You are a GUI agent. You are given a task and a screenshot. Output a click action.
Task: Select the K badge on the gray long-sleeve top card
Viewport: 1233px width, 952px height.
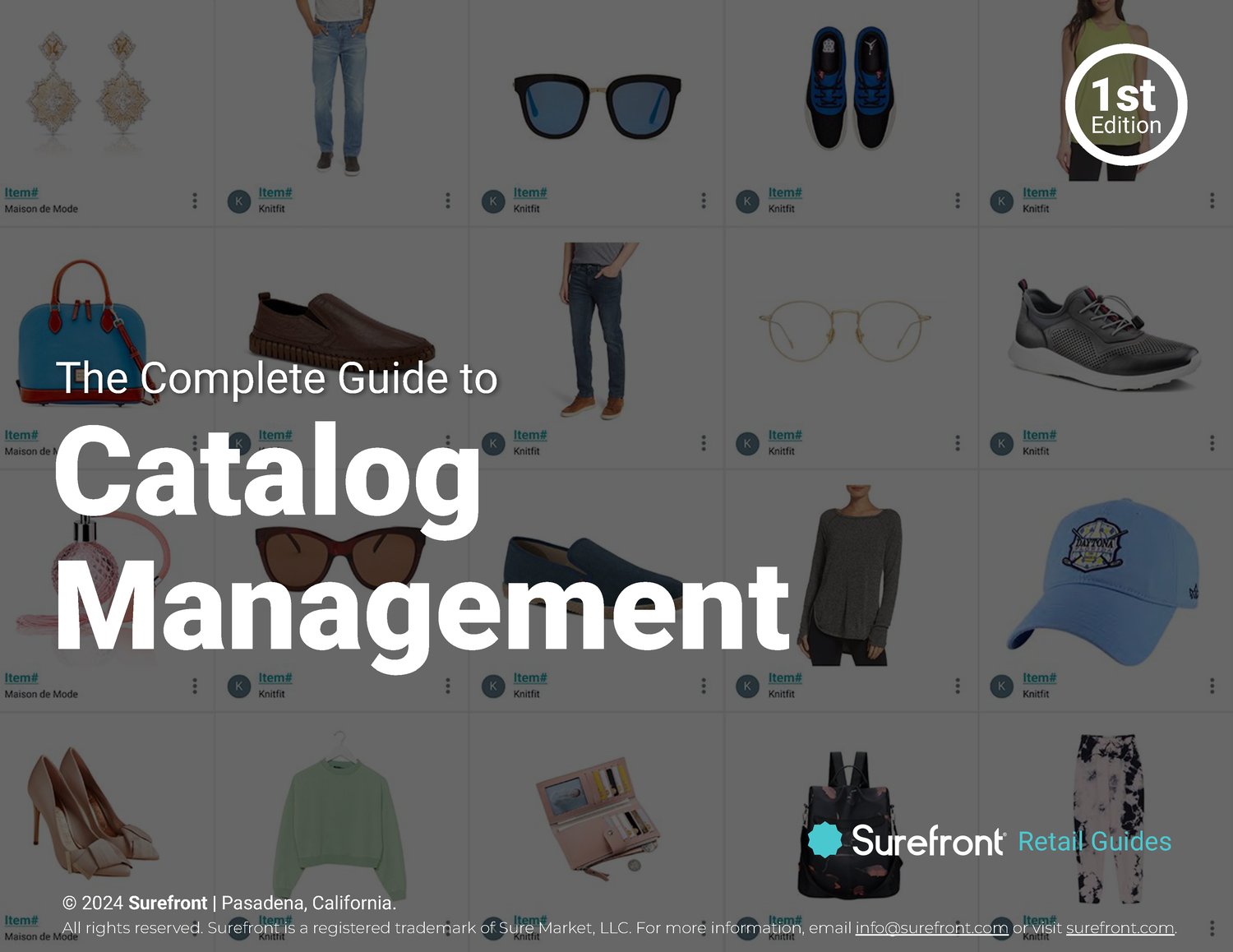(746, 685)
